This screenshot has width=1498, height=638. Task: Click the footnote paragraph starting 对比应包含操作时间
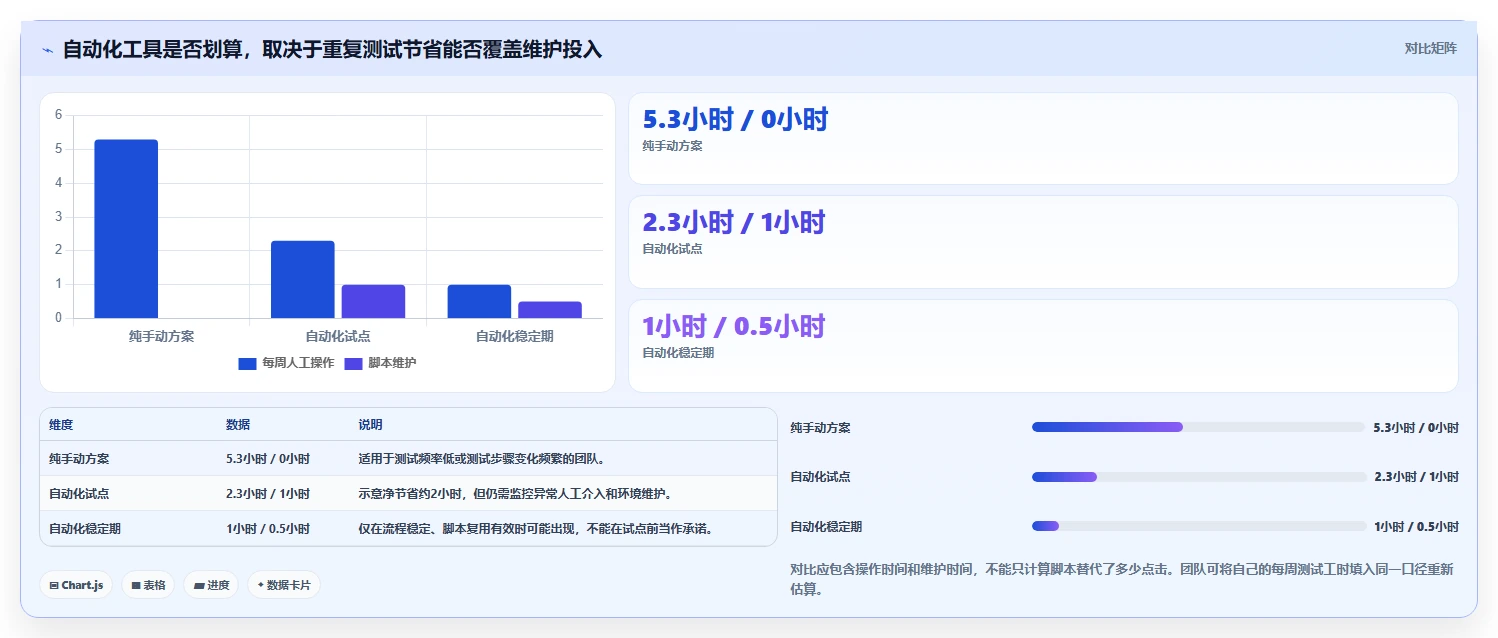[x=1122, y=579]
